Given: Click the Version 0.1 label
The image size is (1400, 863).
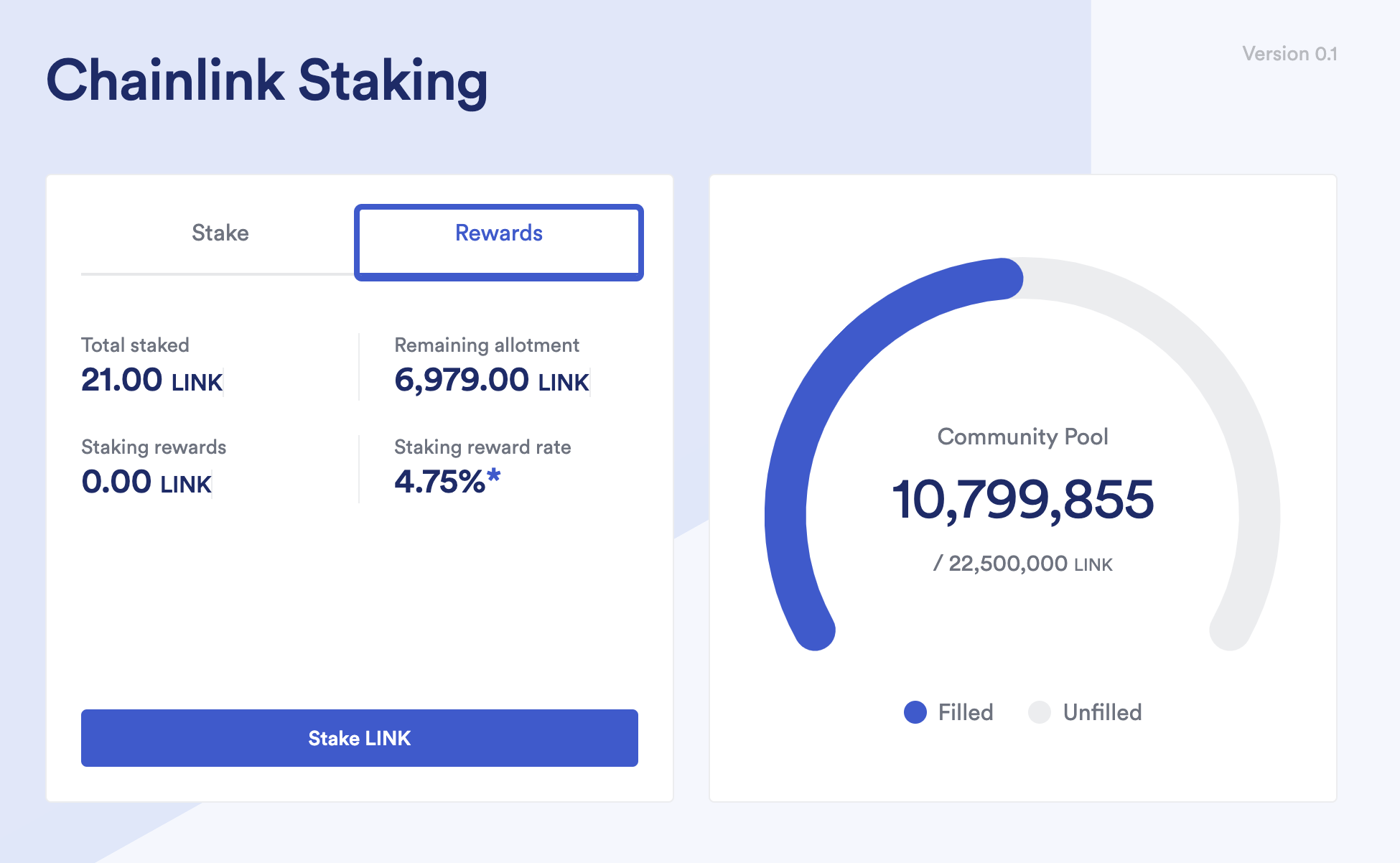Looking at the screenshot, I should point(1289,54).
